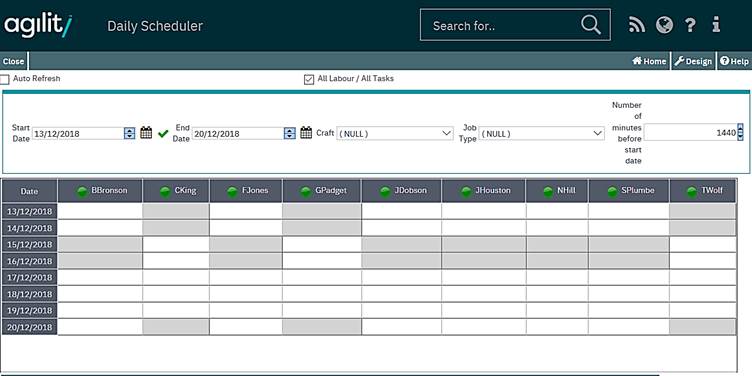Uncheck All Labour / All Tasks

pos(309,79)
